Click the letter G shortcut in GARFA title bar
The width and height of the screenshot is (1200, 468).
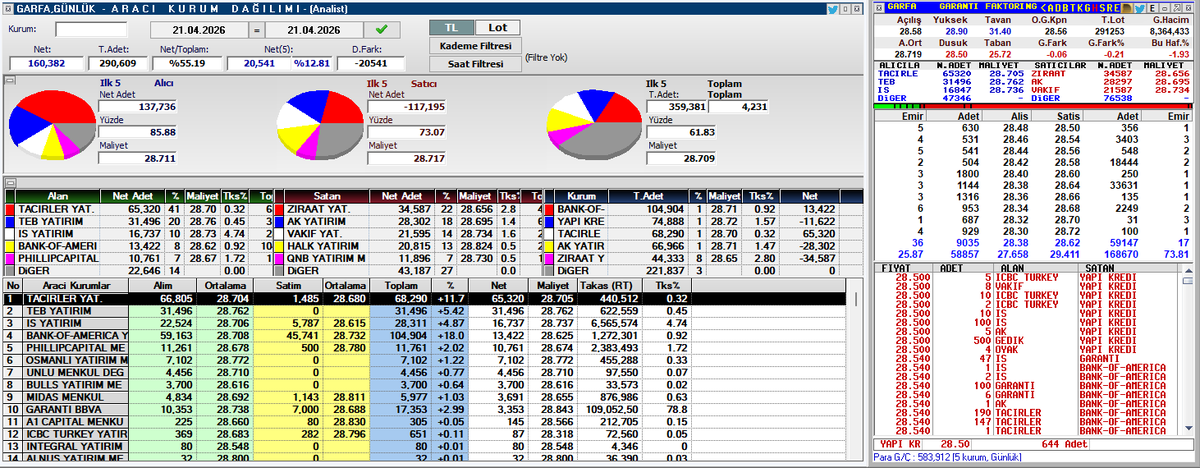(x=1087, y=8)
